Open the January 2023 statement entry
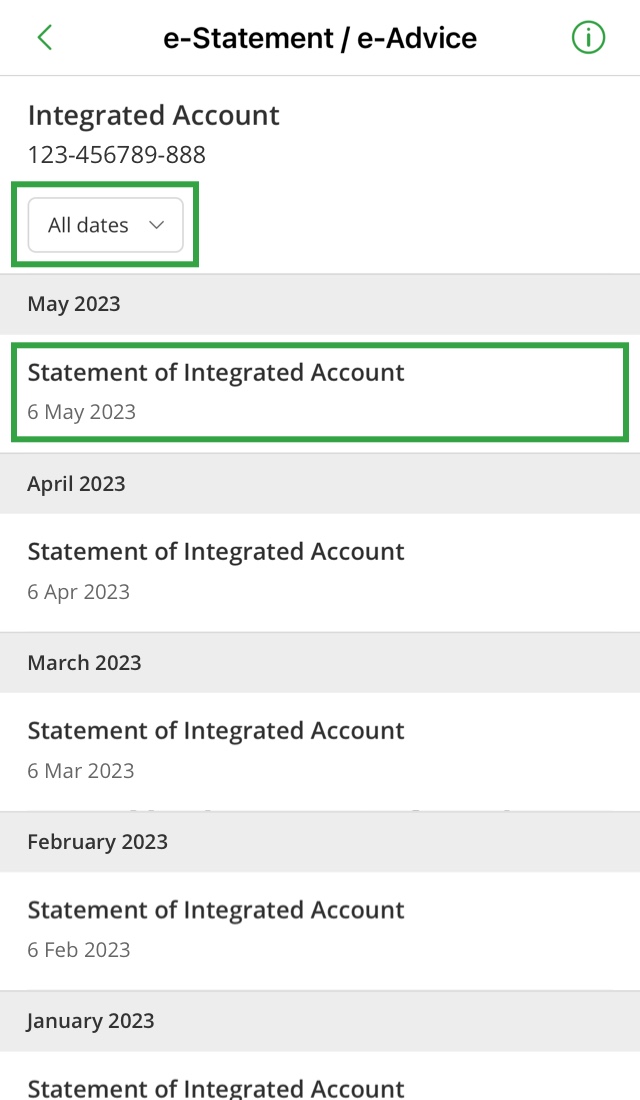640x1100 pixels. (320, 1076)
